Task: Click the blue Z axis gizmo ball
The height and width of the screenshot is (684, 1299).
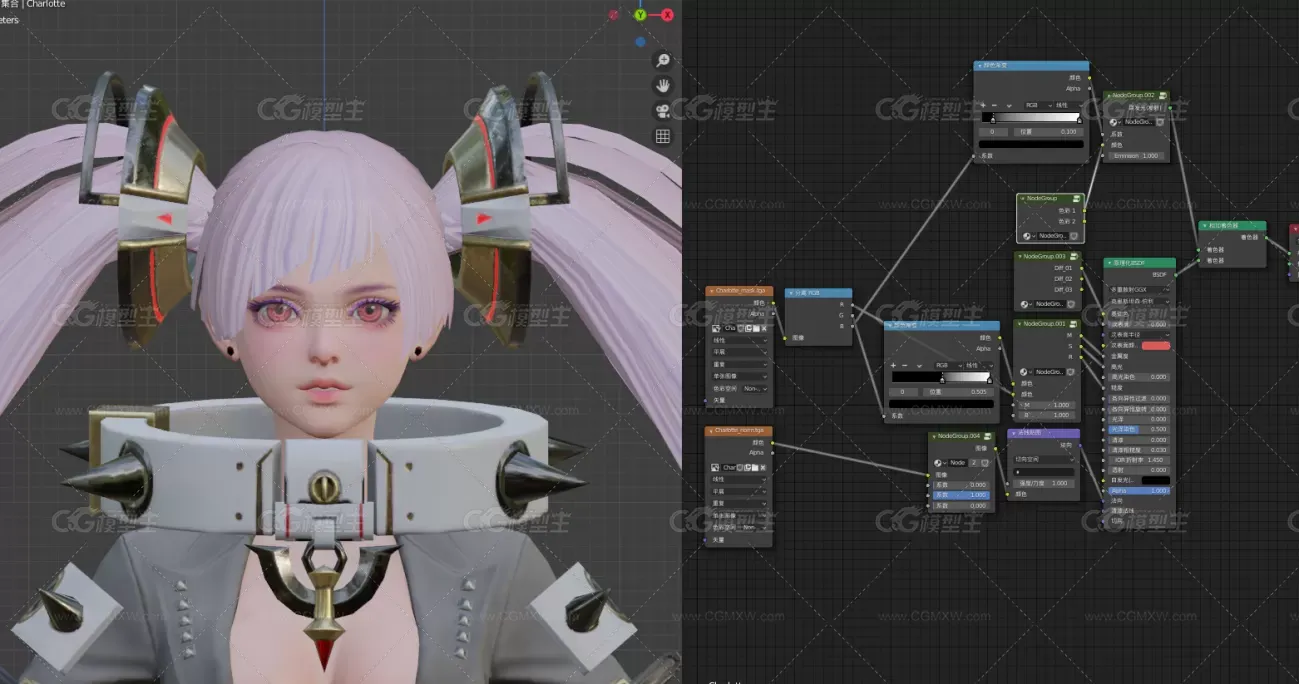Action: [x=640, y=43]
